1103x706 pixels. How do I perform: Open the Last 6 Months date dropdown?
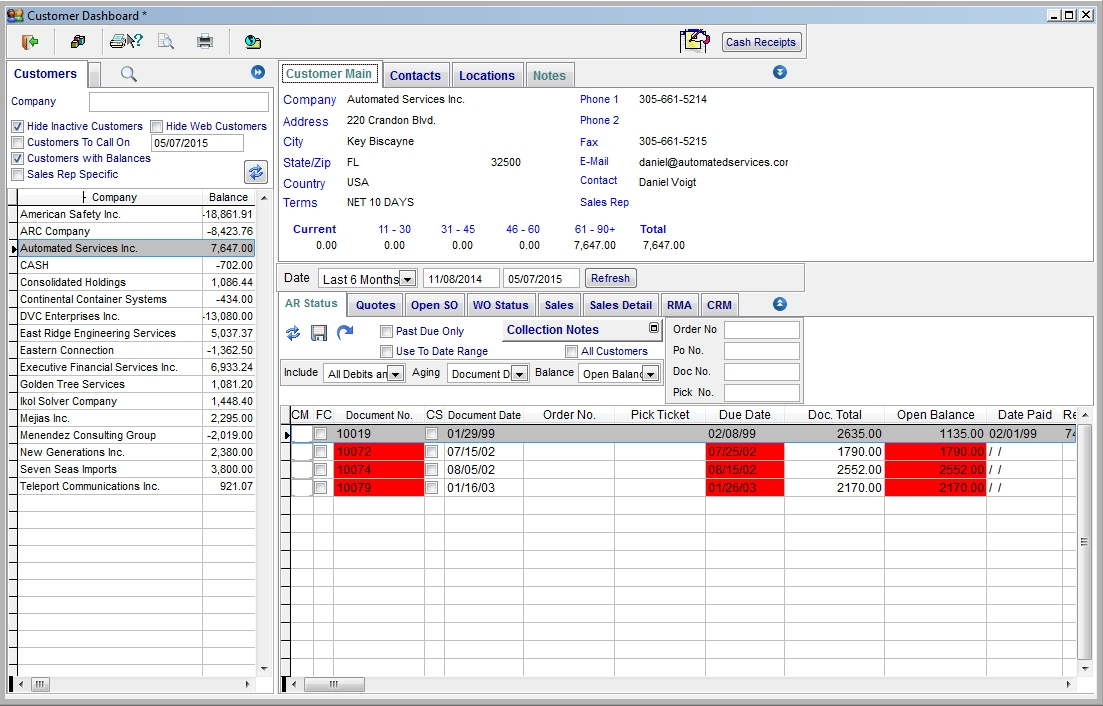click(407, 279)
